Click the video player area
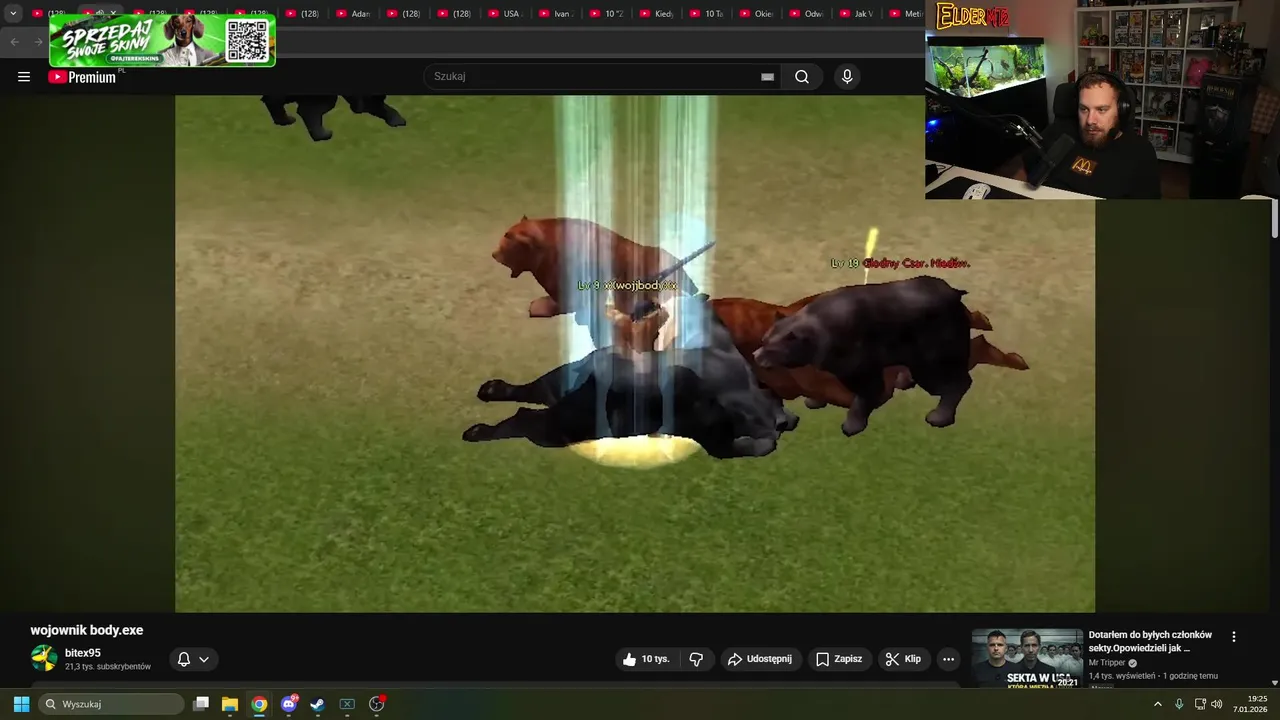Viewport: 1280px width, 720px height. point(635,354)
